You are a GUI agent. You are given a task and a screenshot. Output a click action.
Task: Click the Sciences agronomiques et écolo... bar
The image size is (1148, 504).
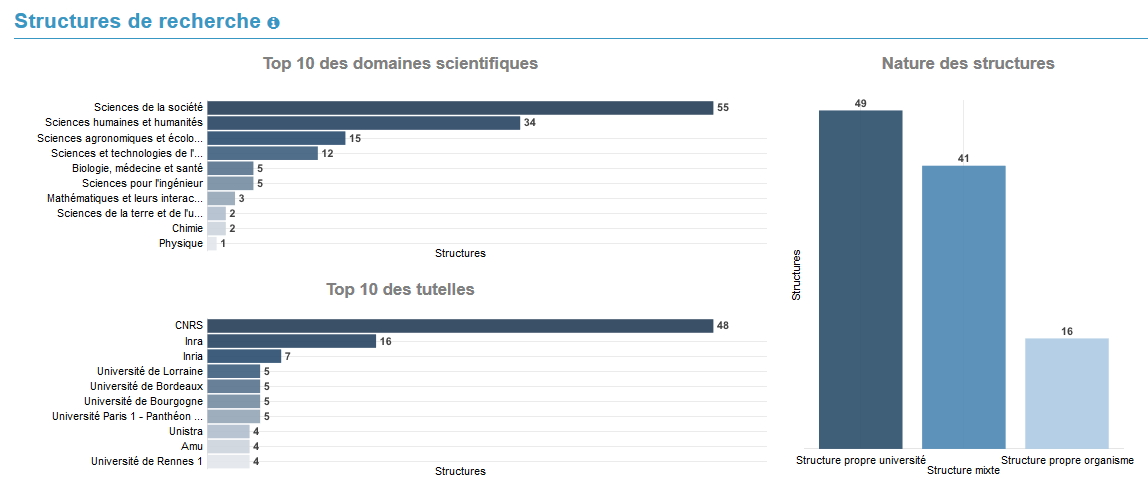point(276,138)
